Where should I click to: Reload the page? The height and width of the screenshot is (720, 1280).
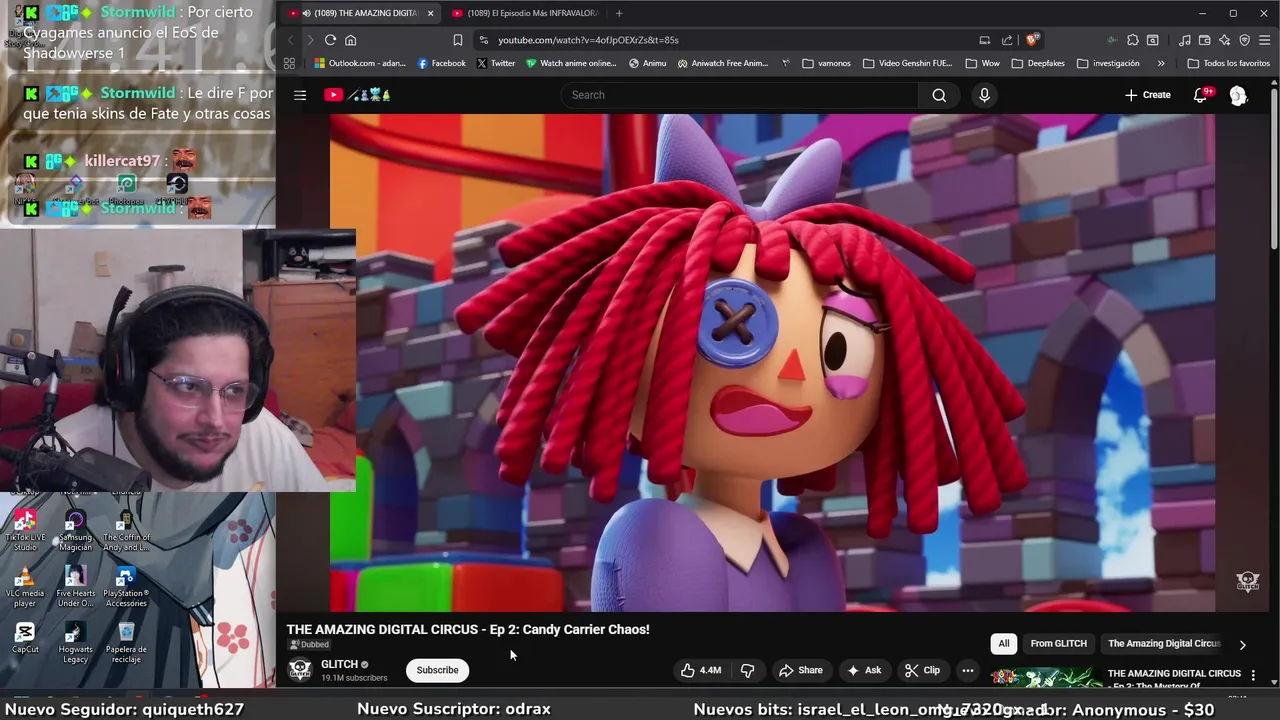tap(330, 40)
